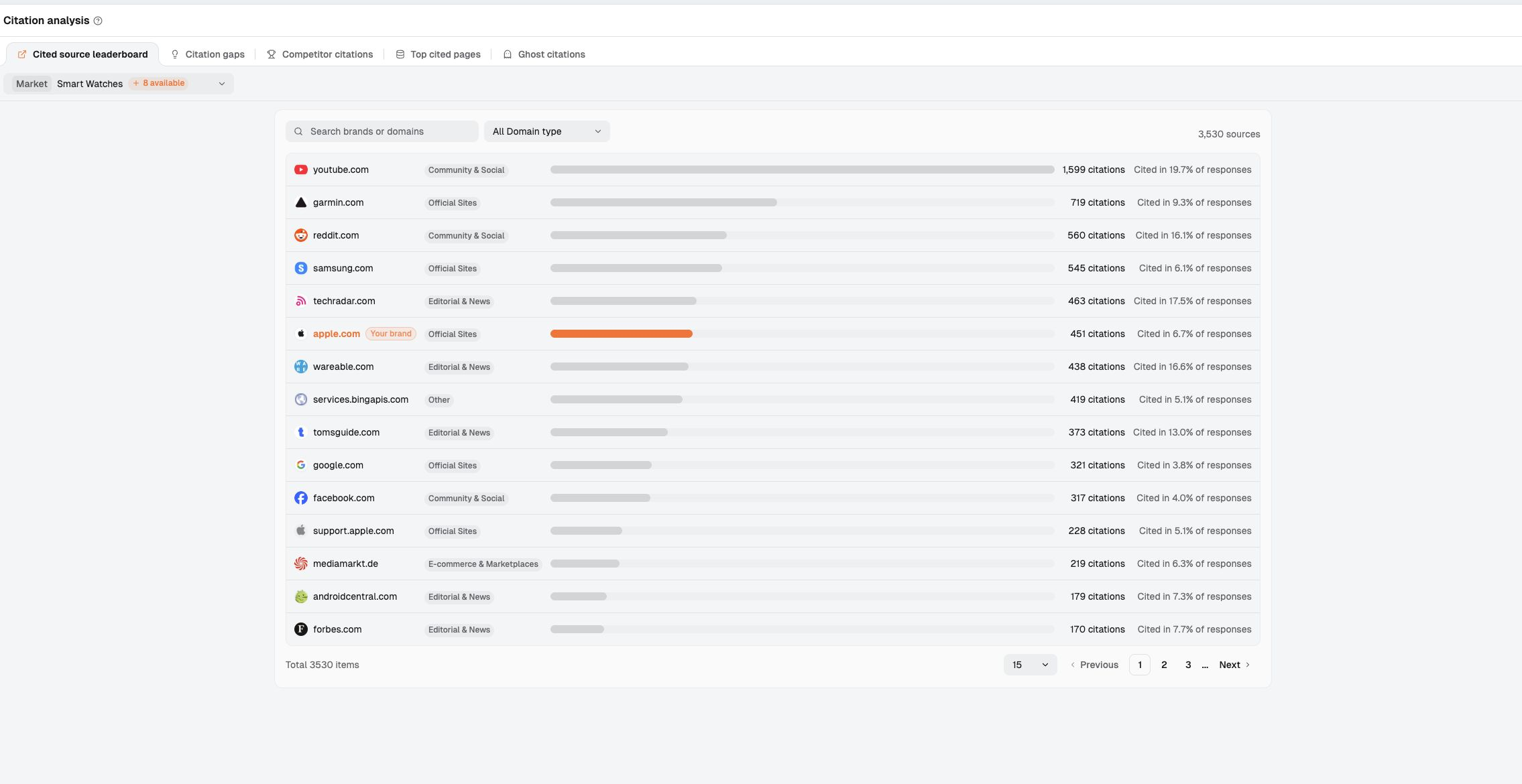Jump to page 3 of results

coord(1188,665)
